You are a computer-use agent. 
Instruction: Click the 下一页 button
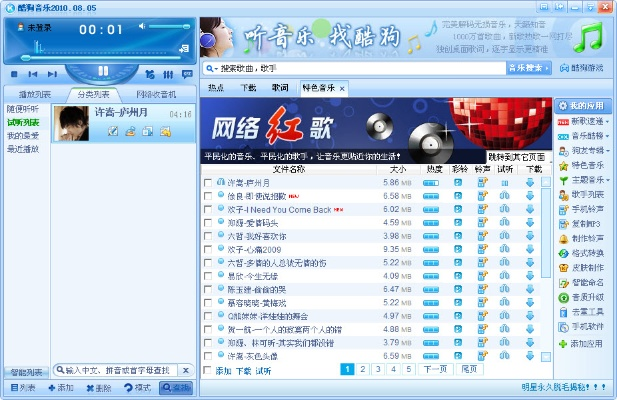pos(435,369)
